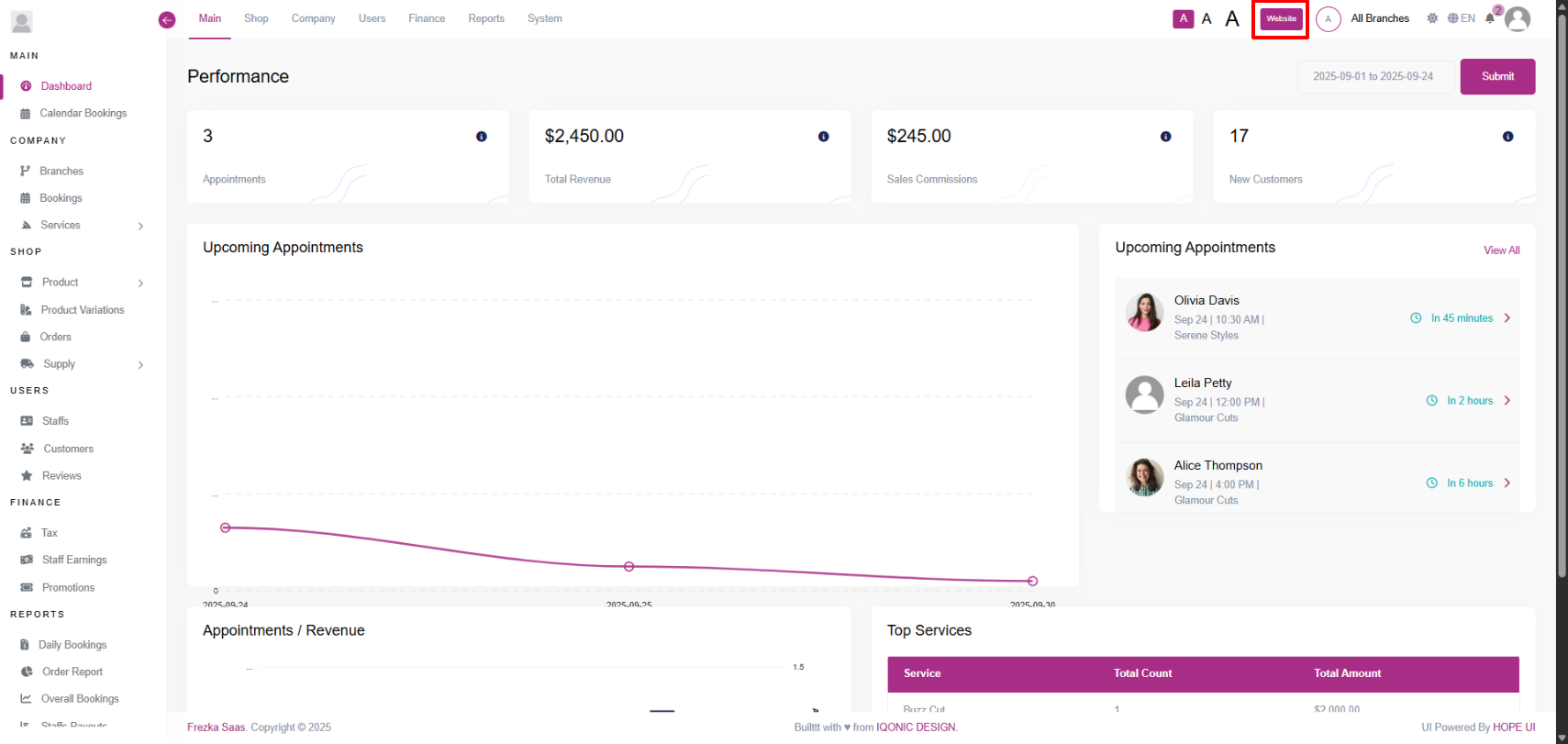Click info icon on Total Revenue card
Viewport: 1568px width, 744px height.
823,137
